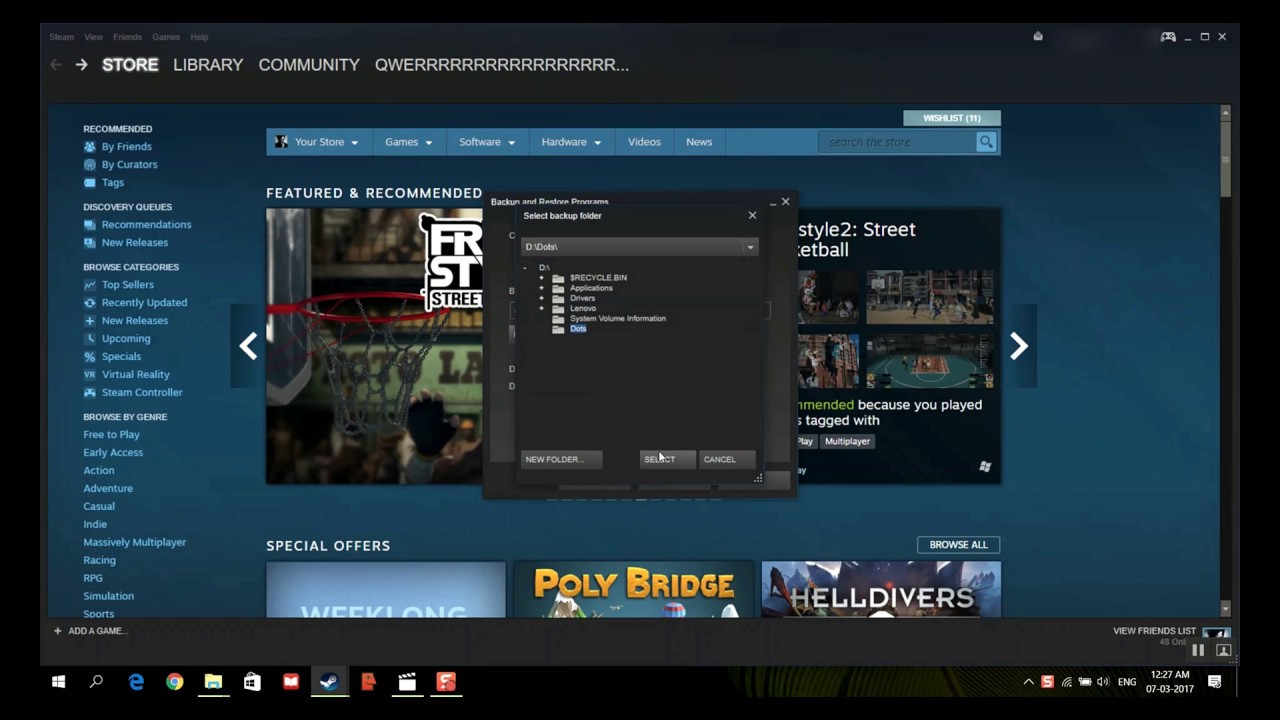This screenshot has width=1280, height=720.
Task: Open Steam Controller category
Action: coord(142,393)
